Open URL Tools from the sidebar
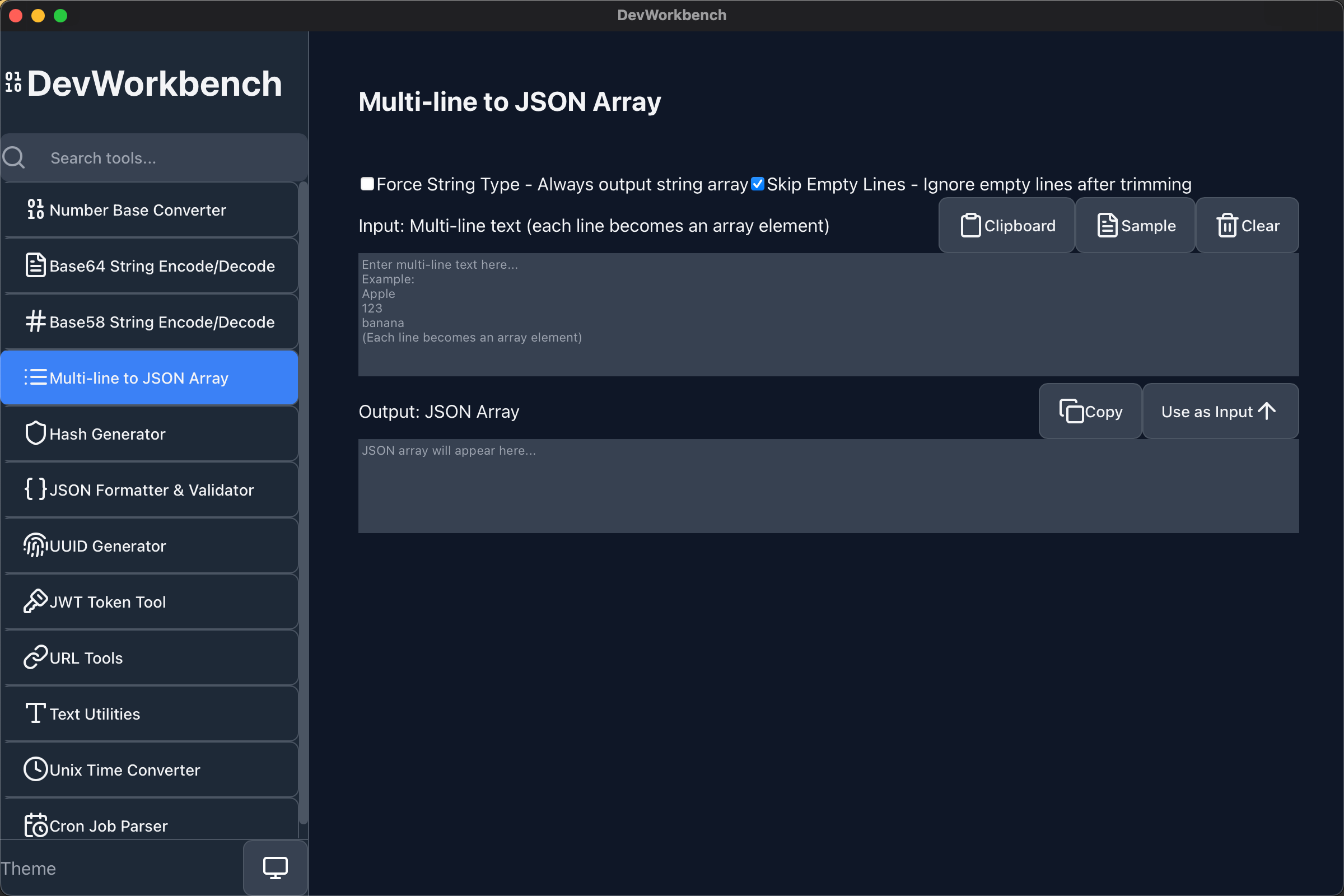Viewport: 1344px width, 896px height. [150, 657]
